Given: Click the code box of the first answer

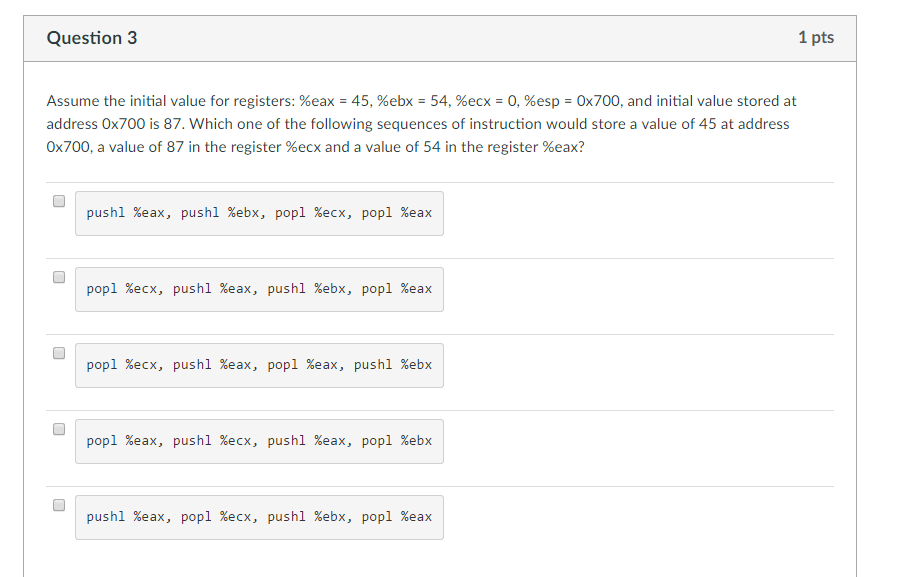Looking at the screenshot, I should pos(259,212).
